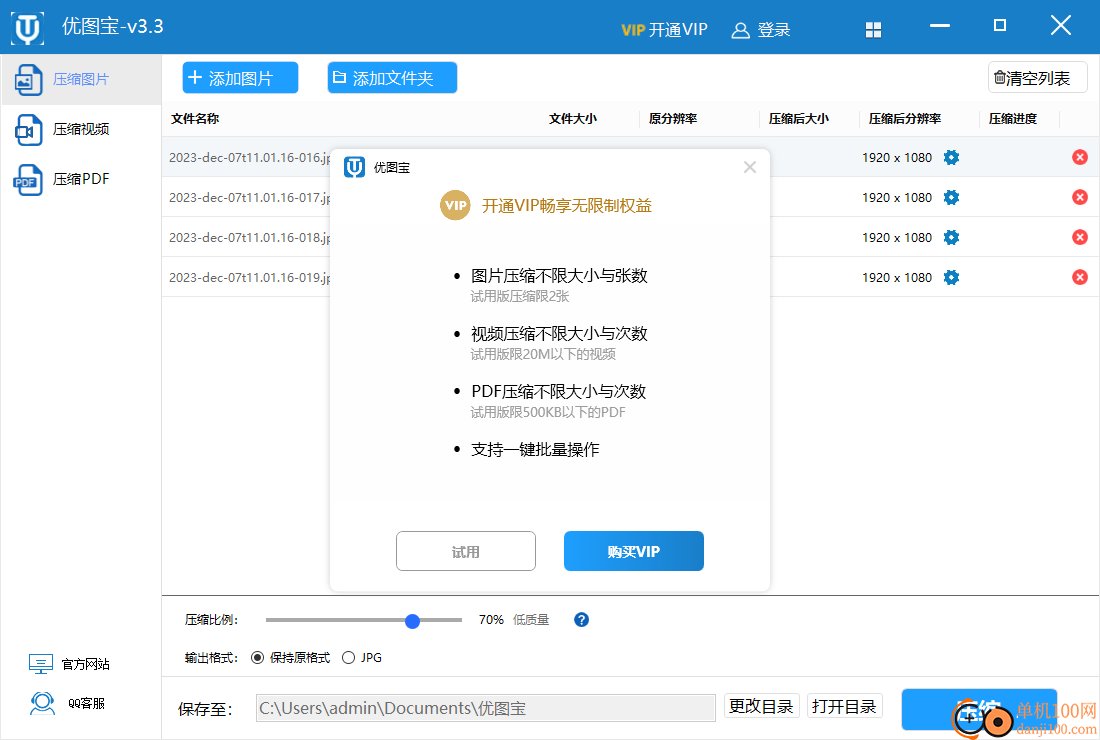Remove file 017 with red delete icon
The height and width of the screenshot is (740, 1100).
point(1080,198)
